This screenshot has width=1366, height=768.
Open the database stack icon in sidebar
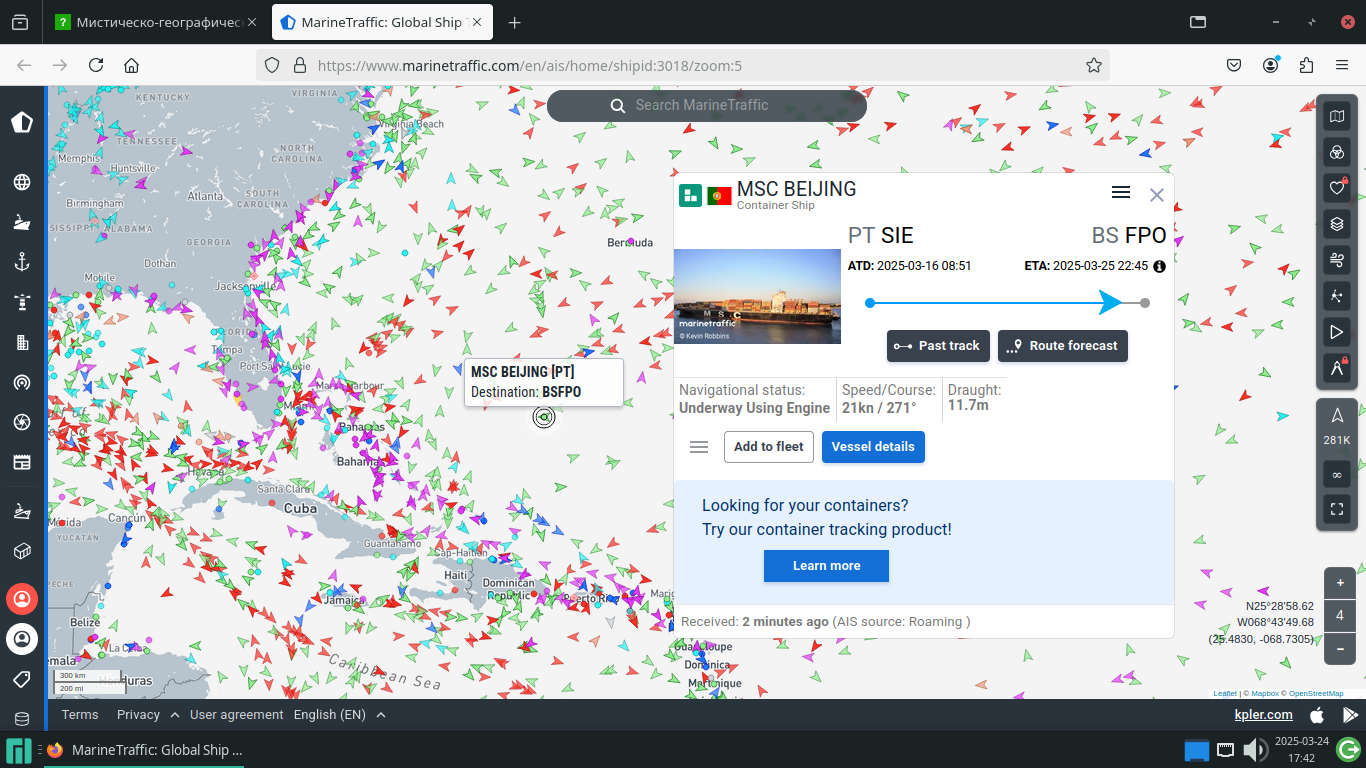tap(22, 719)
